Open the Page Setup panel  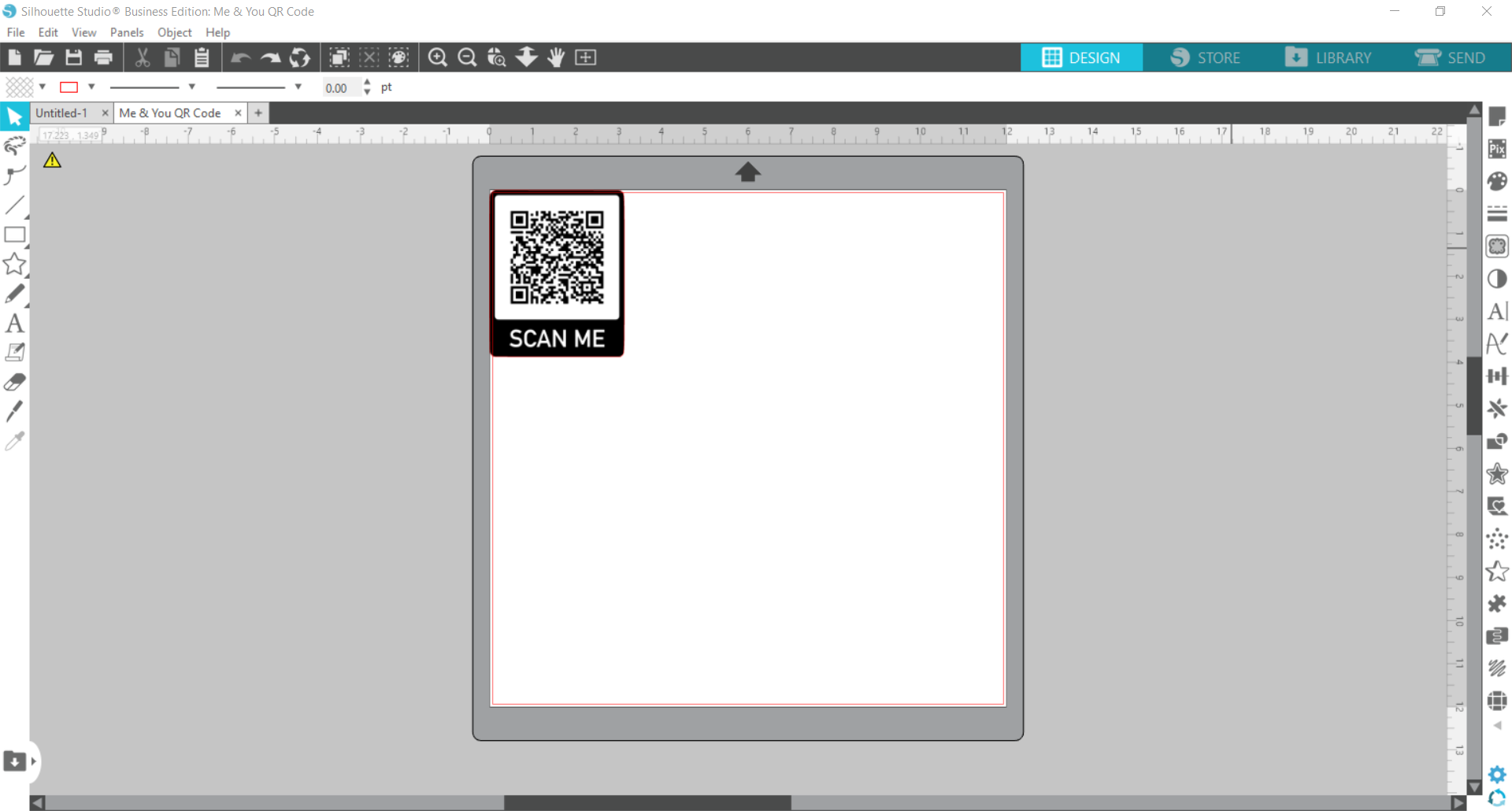[x=1497, y=116]
